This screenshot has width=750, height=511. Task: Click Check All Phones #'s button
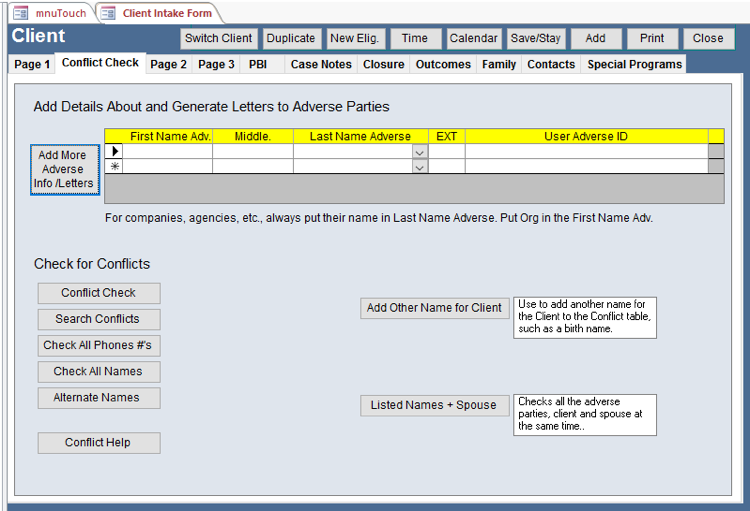pyautogui.click(x=98, y=345)
